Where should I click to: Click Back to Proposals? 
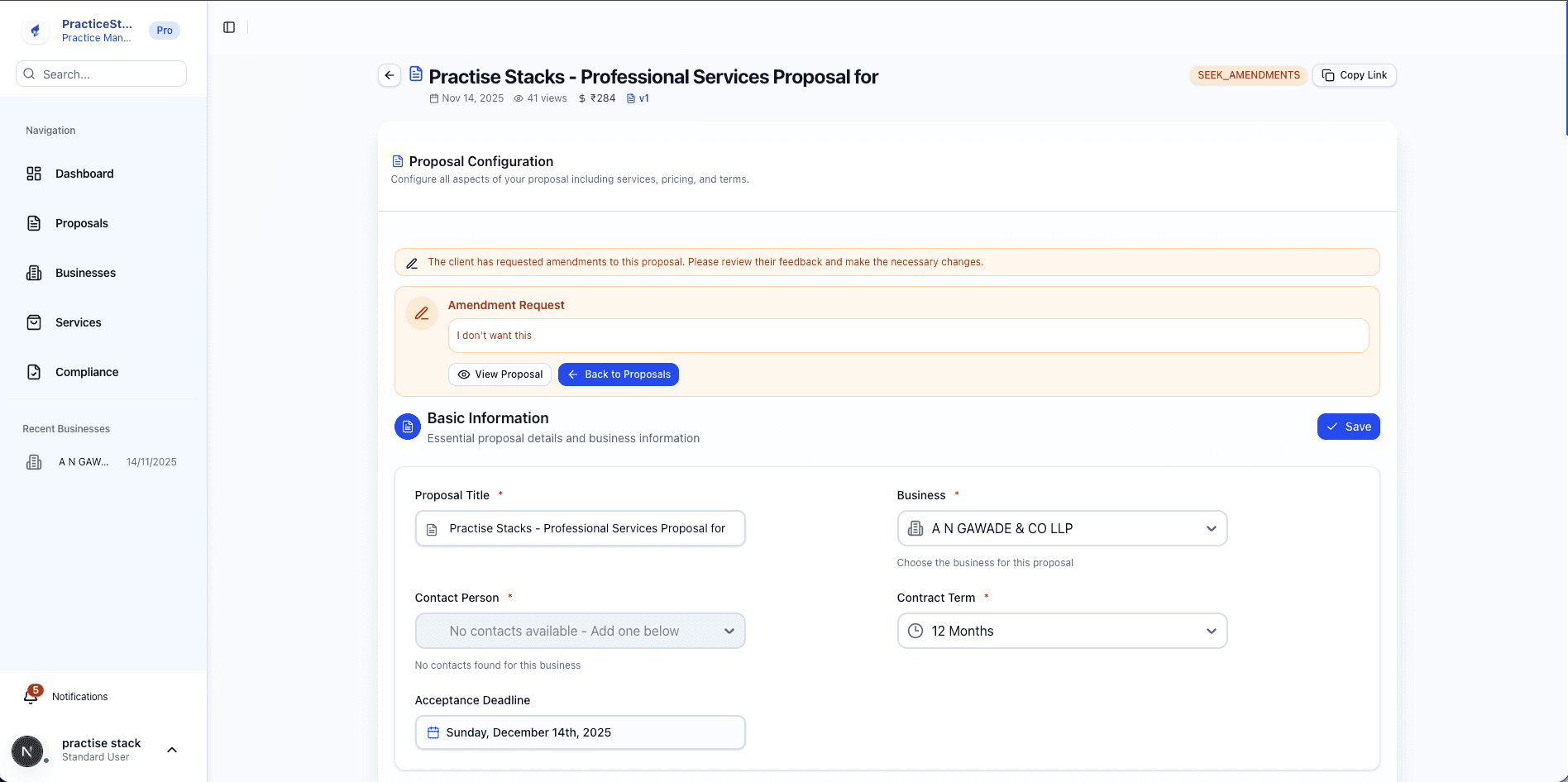tap(618, 374)
